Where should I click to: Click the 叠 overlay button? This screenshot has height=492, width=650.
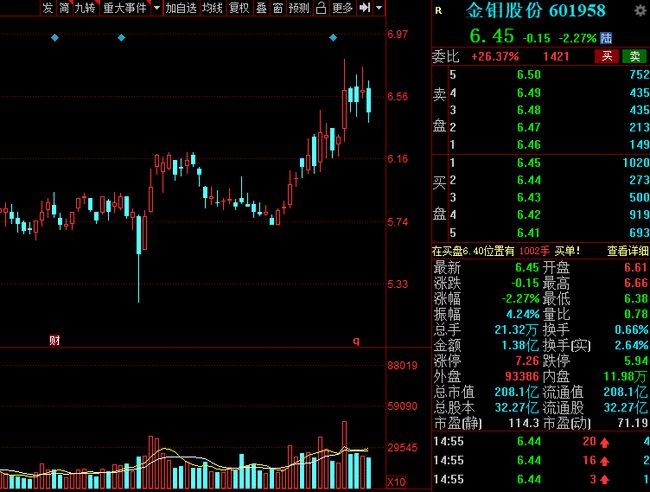pos(262,7)
